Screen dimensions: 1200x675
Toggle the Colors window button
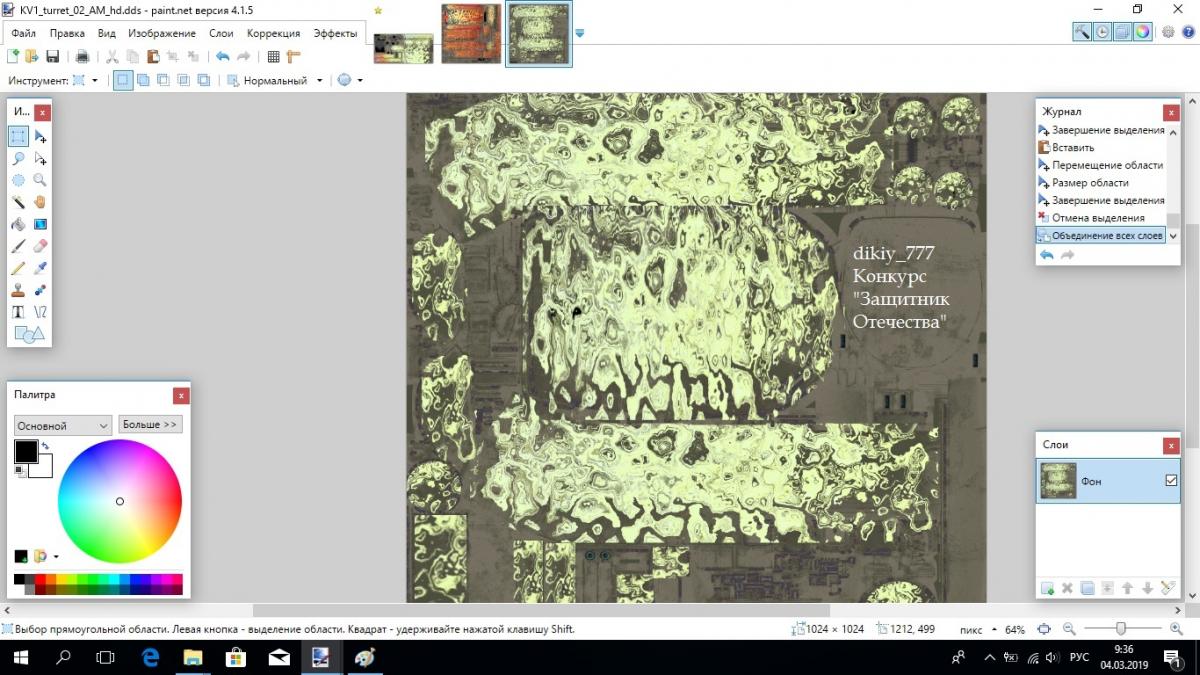pos(1142,32)
